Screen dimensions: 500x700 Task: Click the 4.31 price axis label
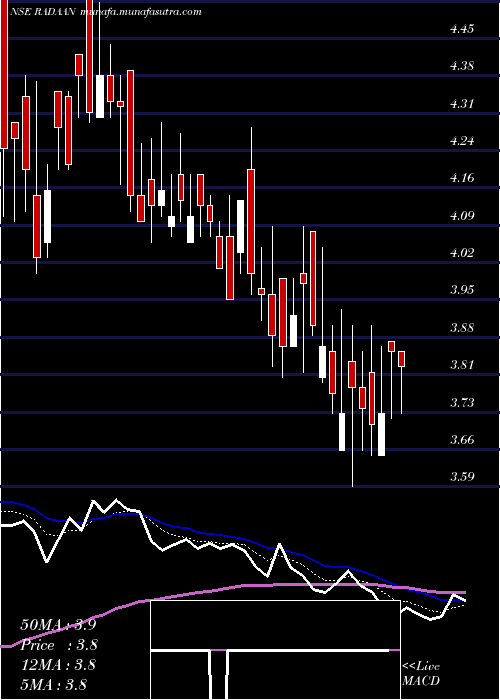tap(462, 104)
